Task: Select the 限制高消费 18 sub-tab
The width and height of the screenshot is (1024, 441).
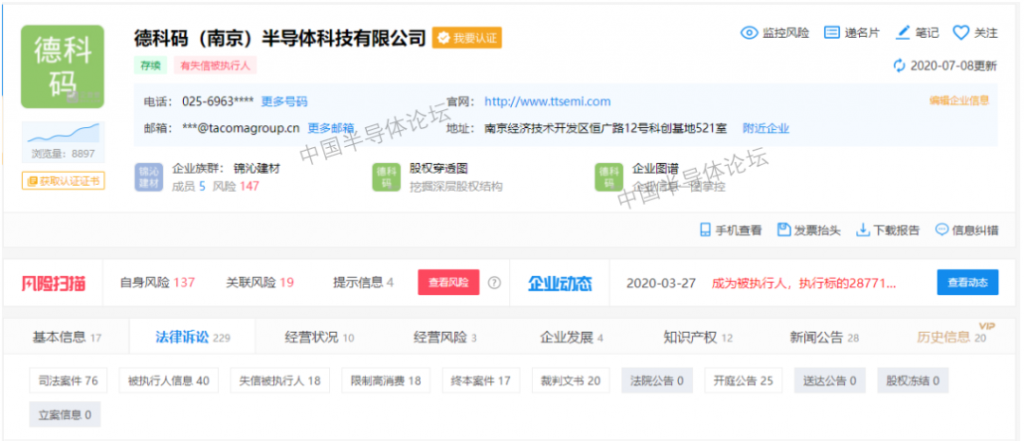Action: pyautogui.click(x=386, y=380)
